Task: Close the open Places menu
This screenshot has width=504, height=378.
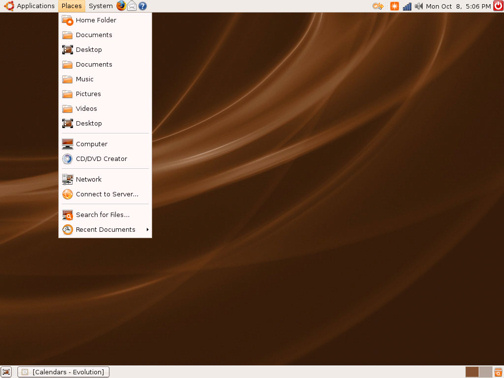Action: click(71, 6)
